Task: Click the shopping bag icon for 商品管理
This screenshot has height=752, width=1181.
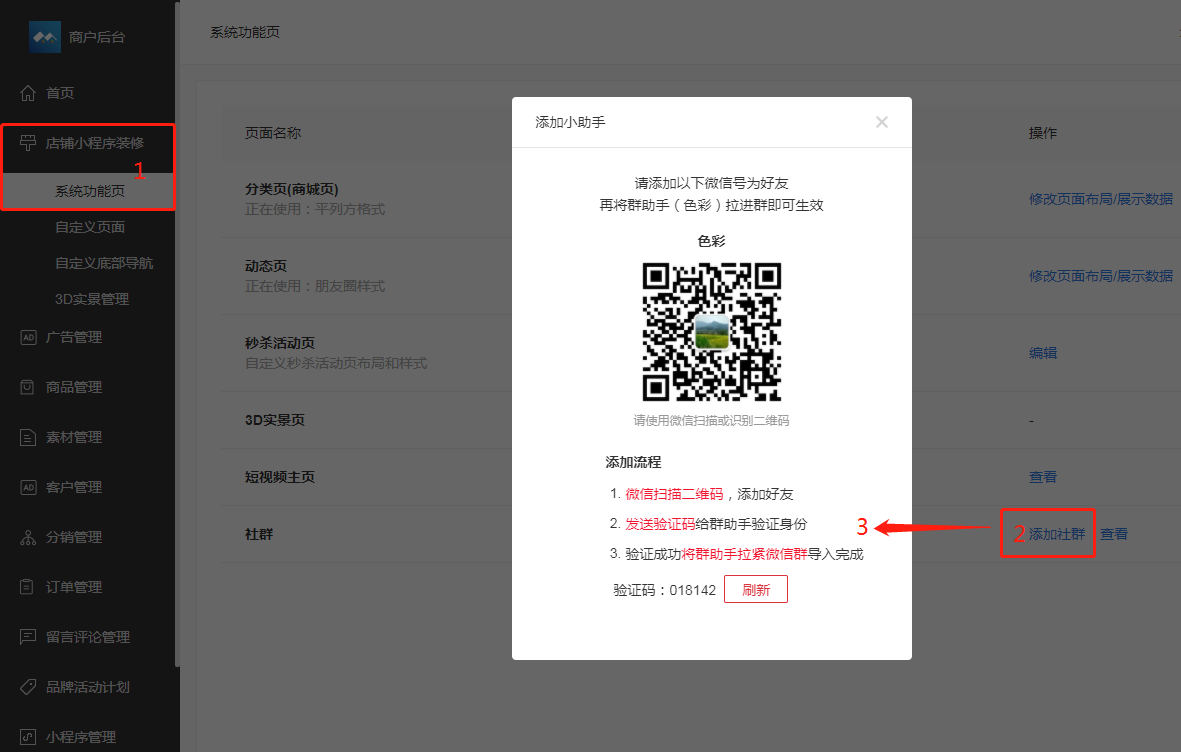Action: pos(28,387)
